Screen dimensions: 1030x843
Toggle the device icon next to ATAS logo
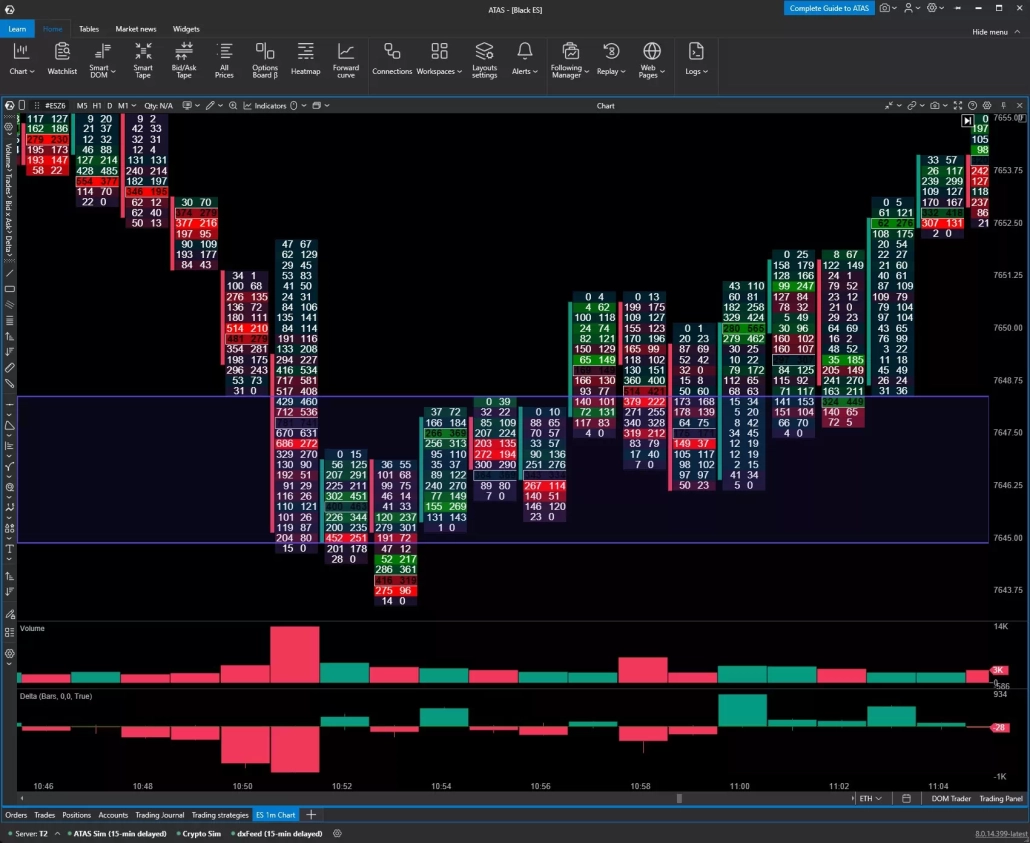[x=22, y=105]
